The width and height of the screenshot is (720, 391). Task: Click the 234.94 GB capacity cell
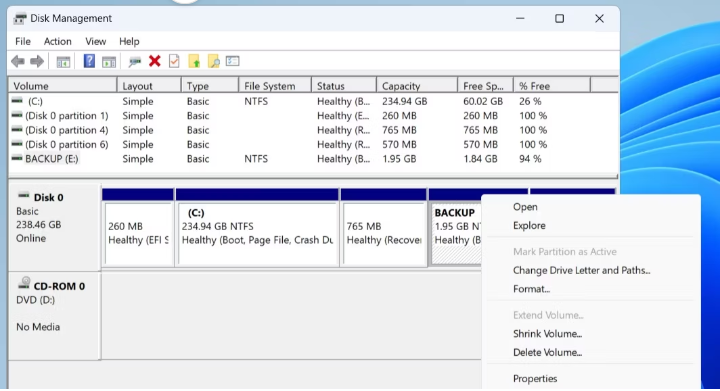(405, 101)
